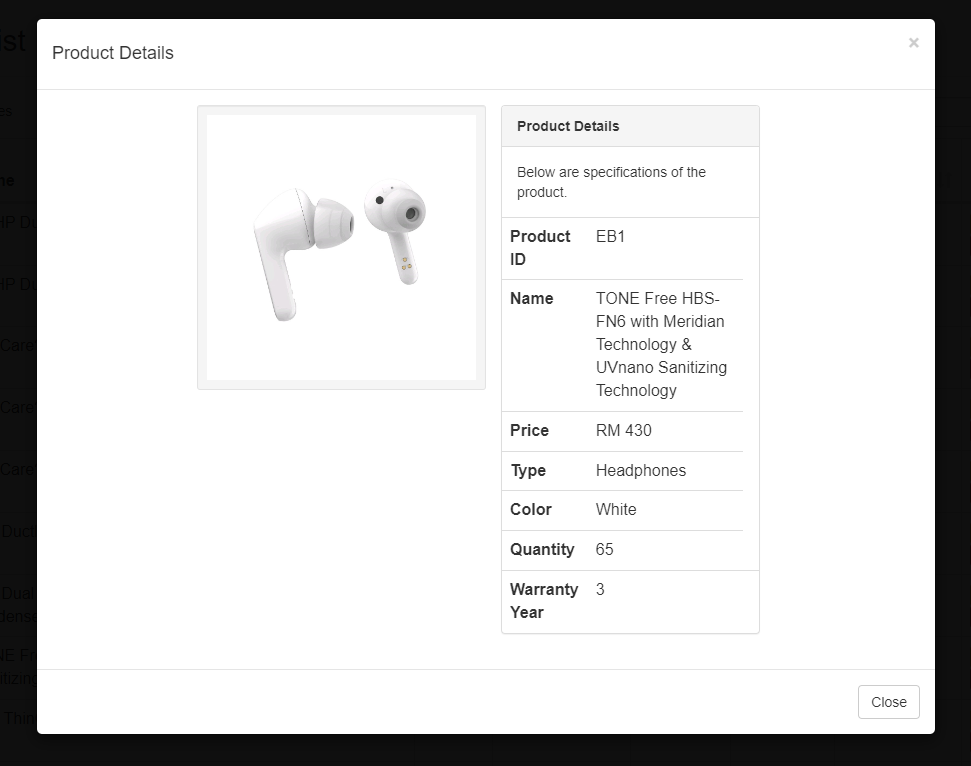Click the specifications description text
971x766 pixels.
pyautogui.click(x=611, y=182)
